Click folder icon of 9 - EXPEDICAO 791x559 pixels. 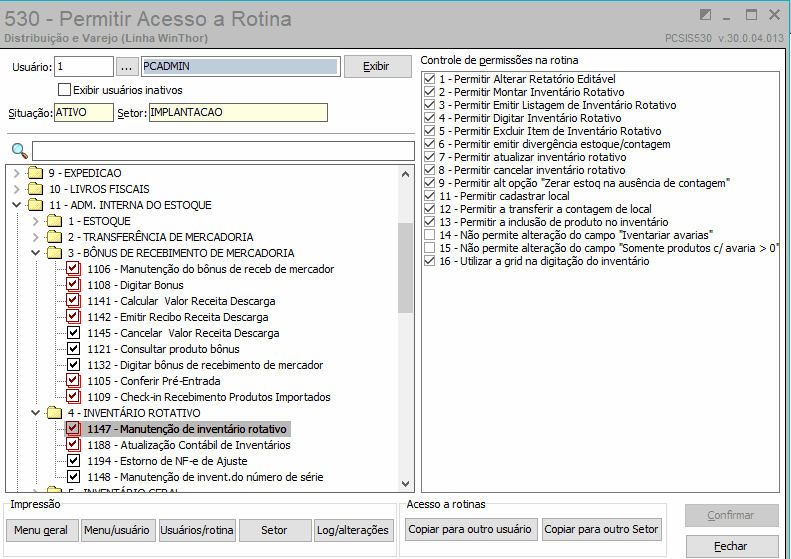(x=35, y=173)
